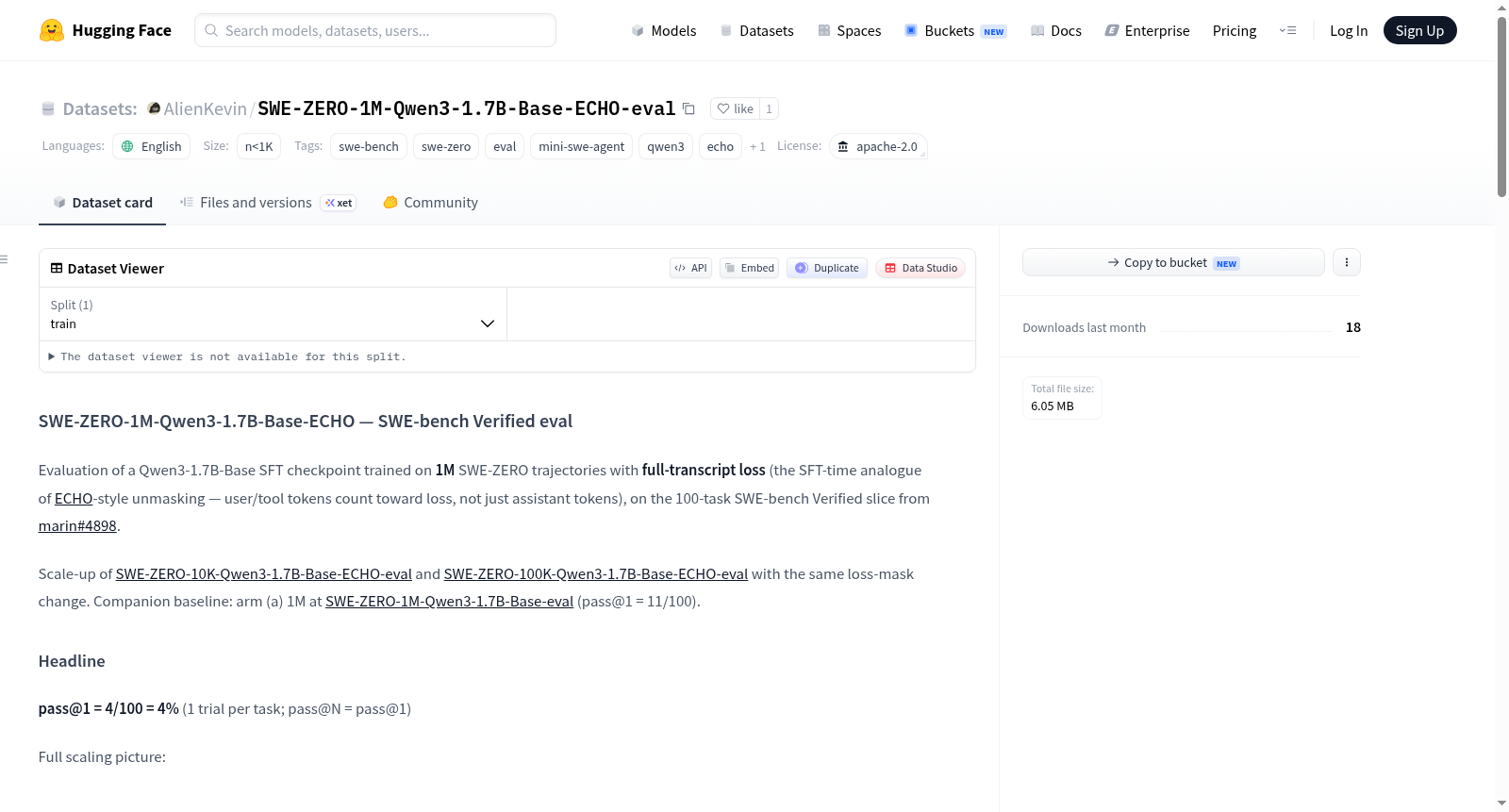The image size is (1509, 812).
Task: Click the Duplicate button
Action: (827, 268)
